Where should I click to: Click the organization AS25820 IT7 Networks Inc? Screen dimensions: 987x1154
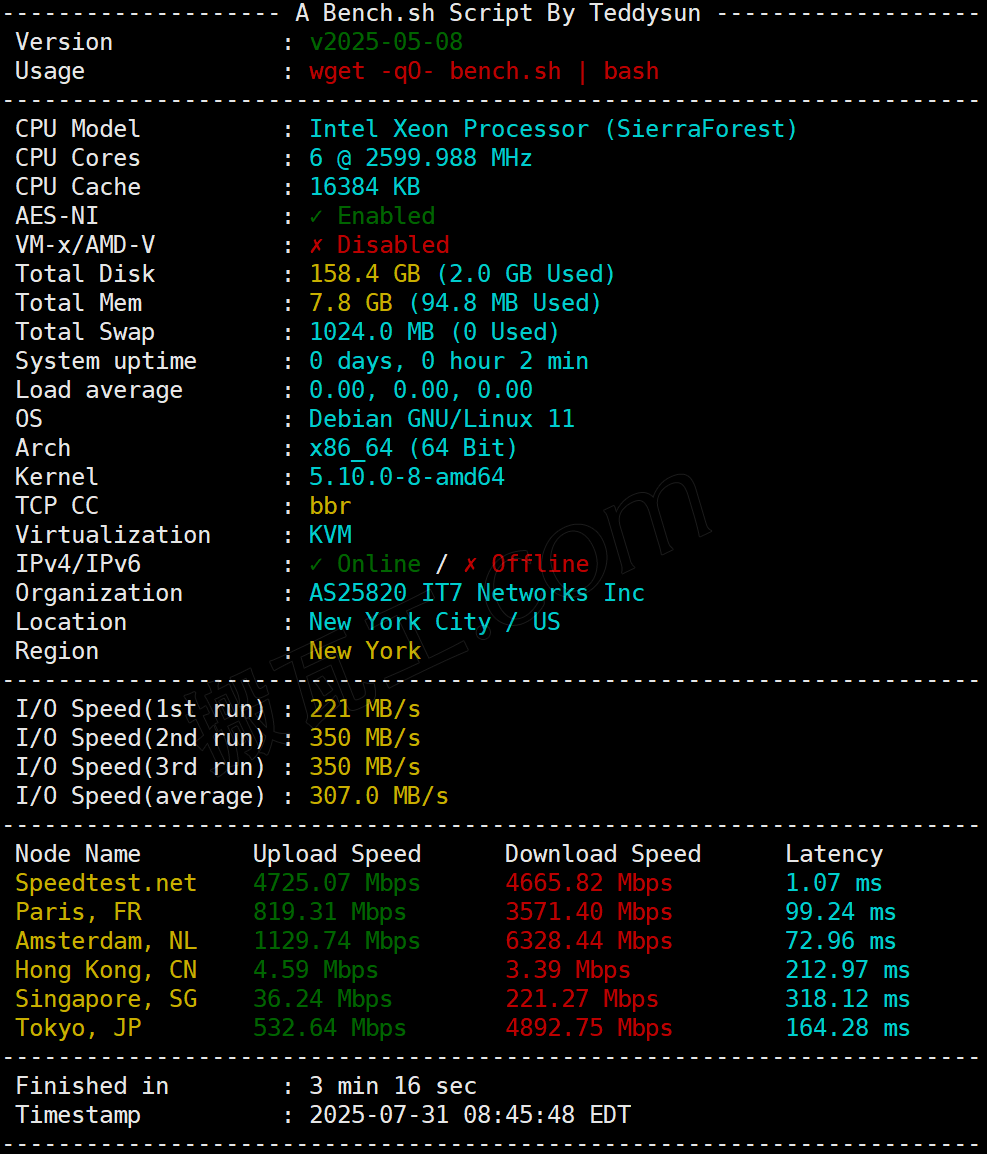click(477, 593)
